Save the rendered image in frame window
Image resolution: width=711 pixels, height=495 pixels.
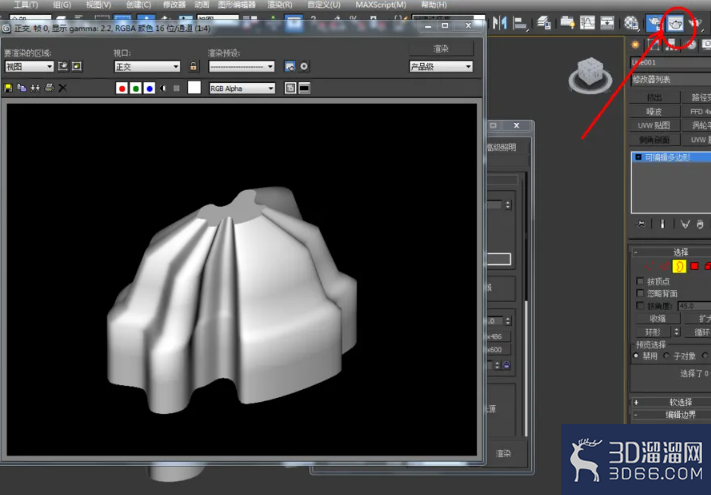pyautogui.click(x=8, y=88)
